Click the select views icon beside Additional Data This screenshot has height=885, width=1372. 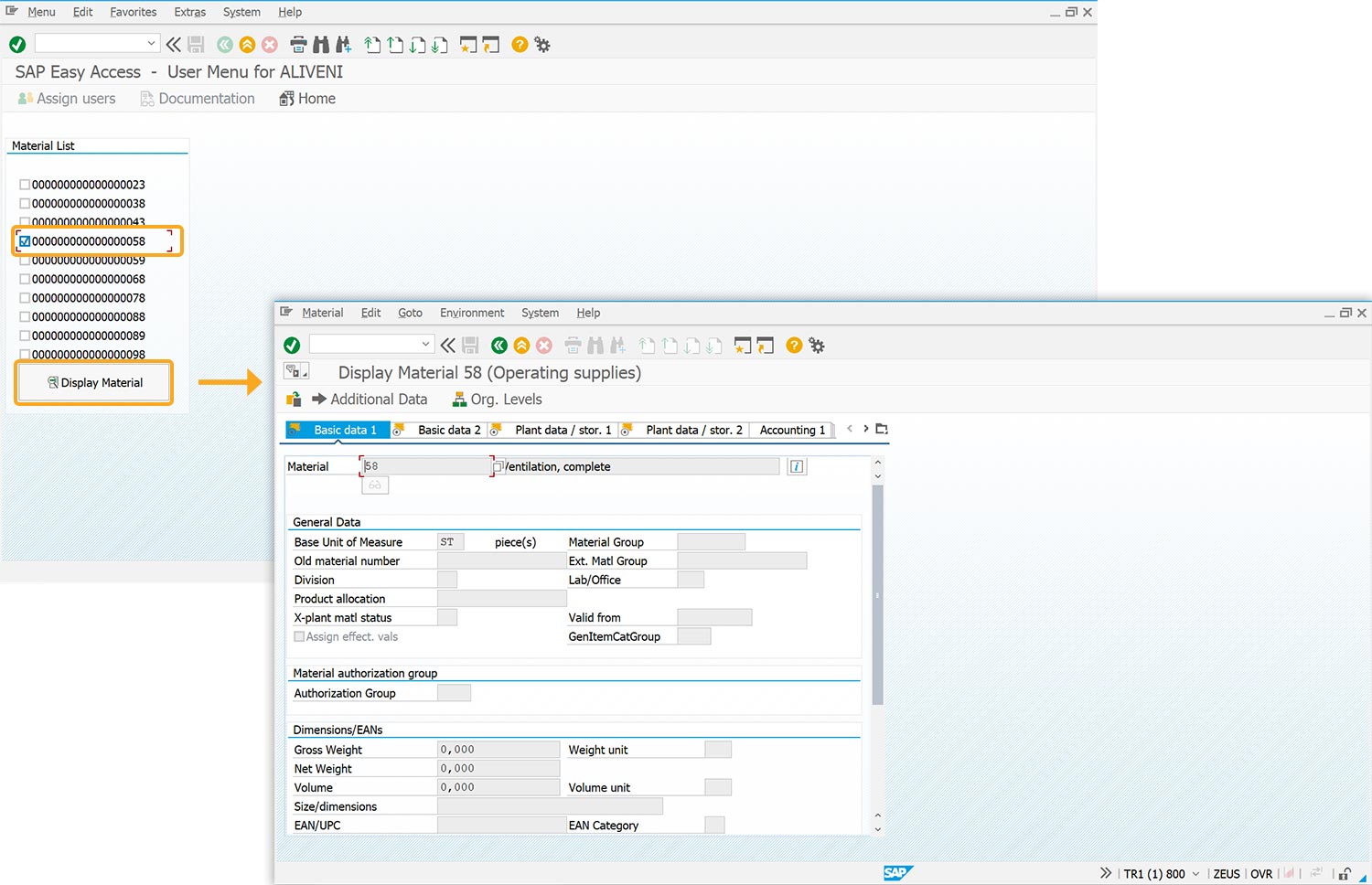294,400
